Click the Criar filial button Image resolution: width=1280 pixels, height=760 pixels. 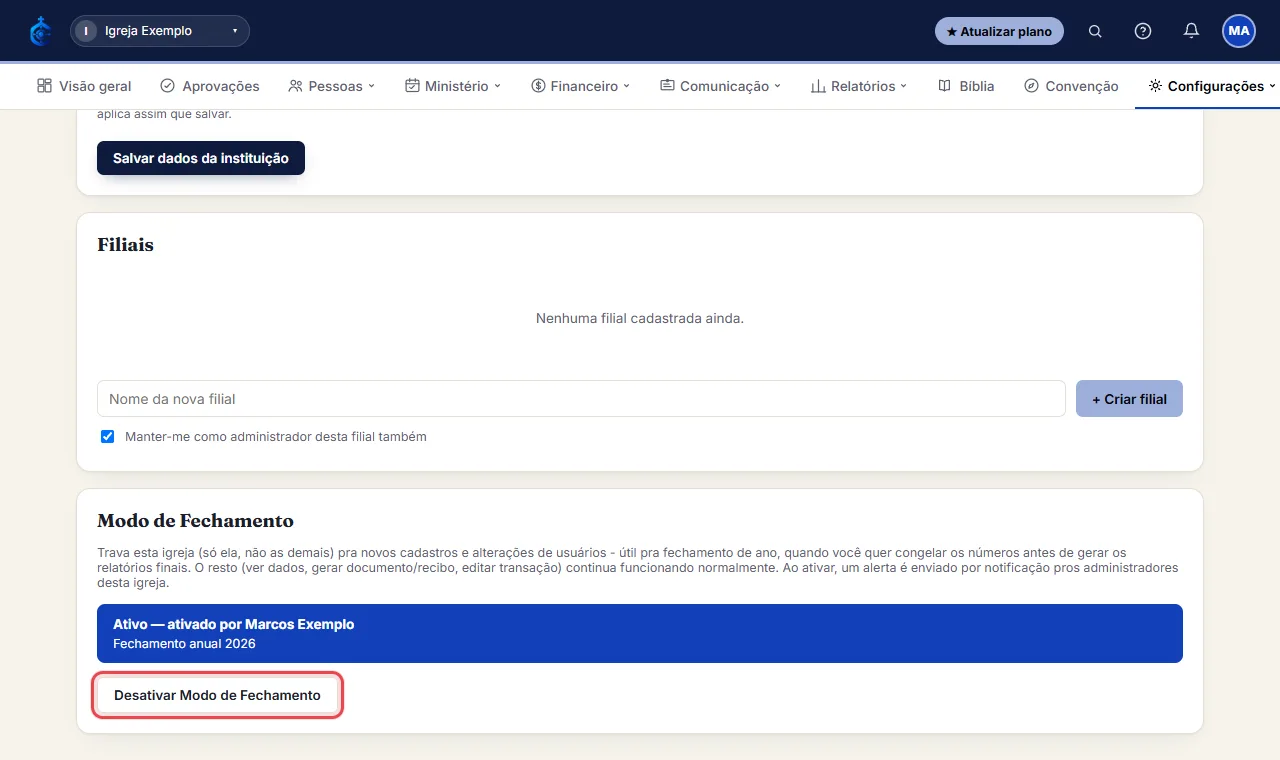pyautogui.click(x=1129, y=399)
